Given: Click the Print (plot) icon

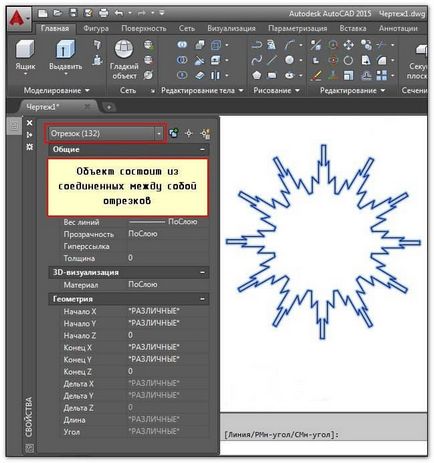Looking at the screenshot, I should coord(104,13).
